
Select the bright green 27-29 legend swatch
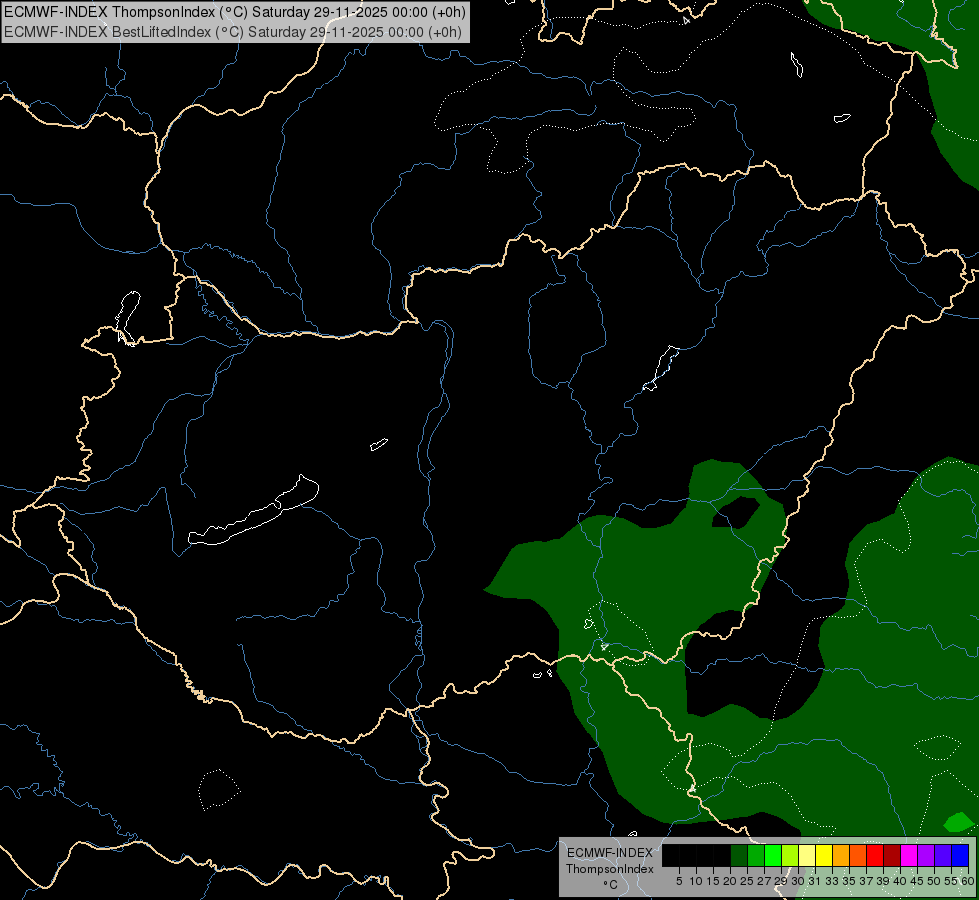pos(773,855)
